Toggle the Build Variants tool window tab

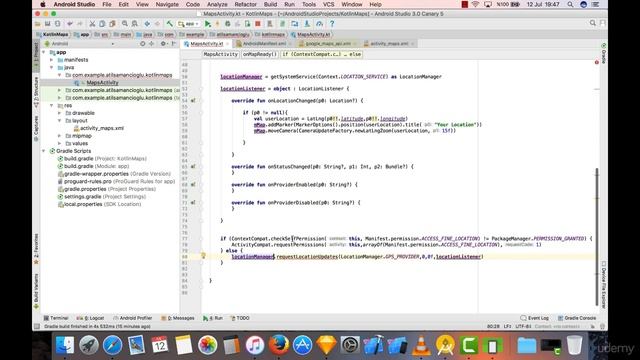coord(36,291)
